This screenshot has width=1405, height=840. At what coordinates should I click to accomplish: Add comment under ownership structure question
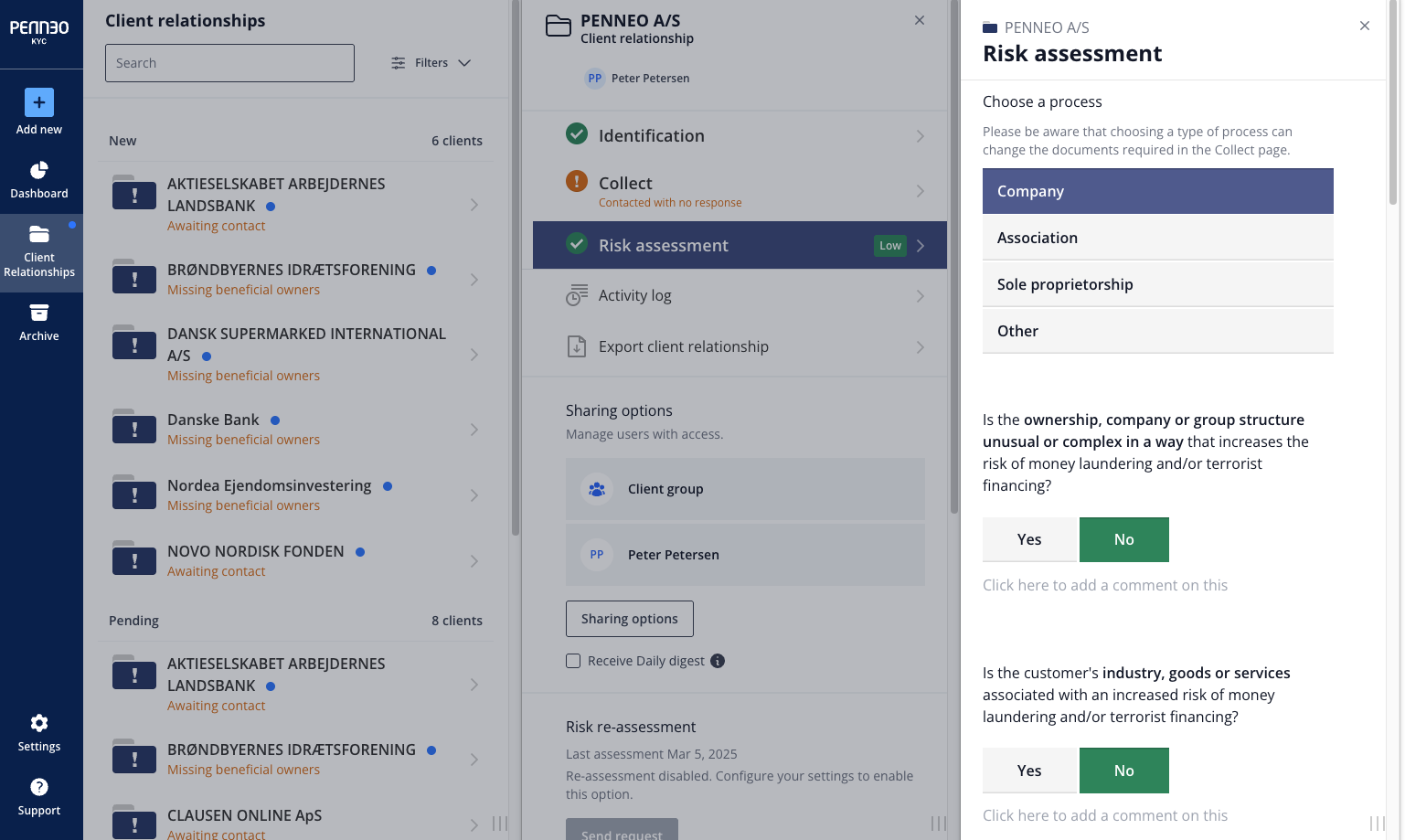[x=1105, y=585]
